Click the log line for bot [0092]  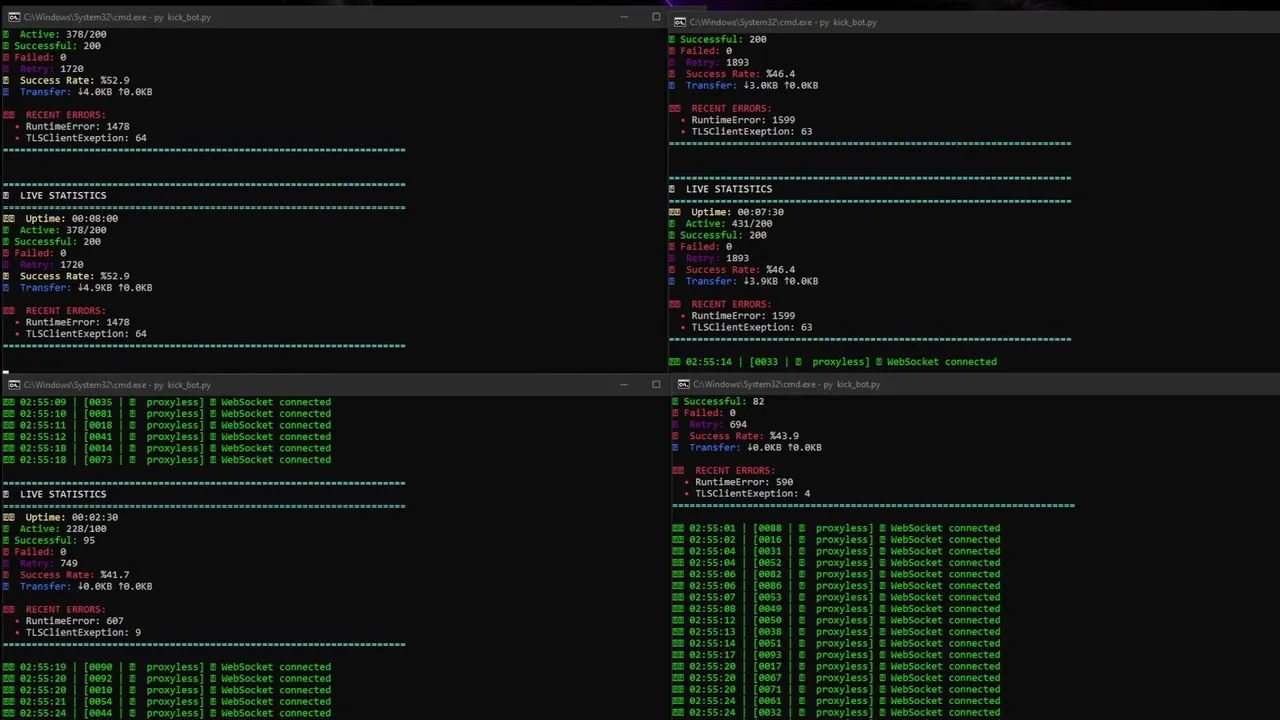coord(167,679)
